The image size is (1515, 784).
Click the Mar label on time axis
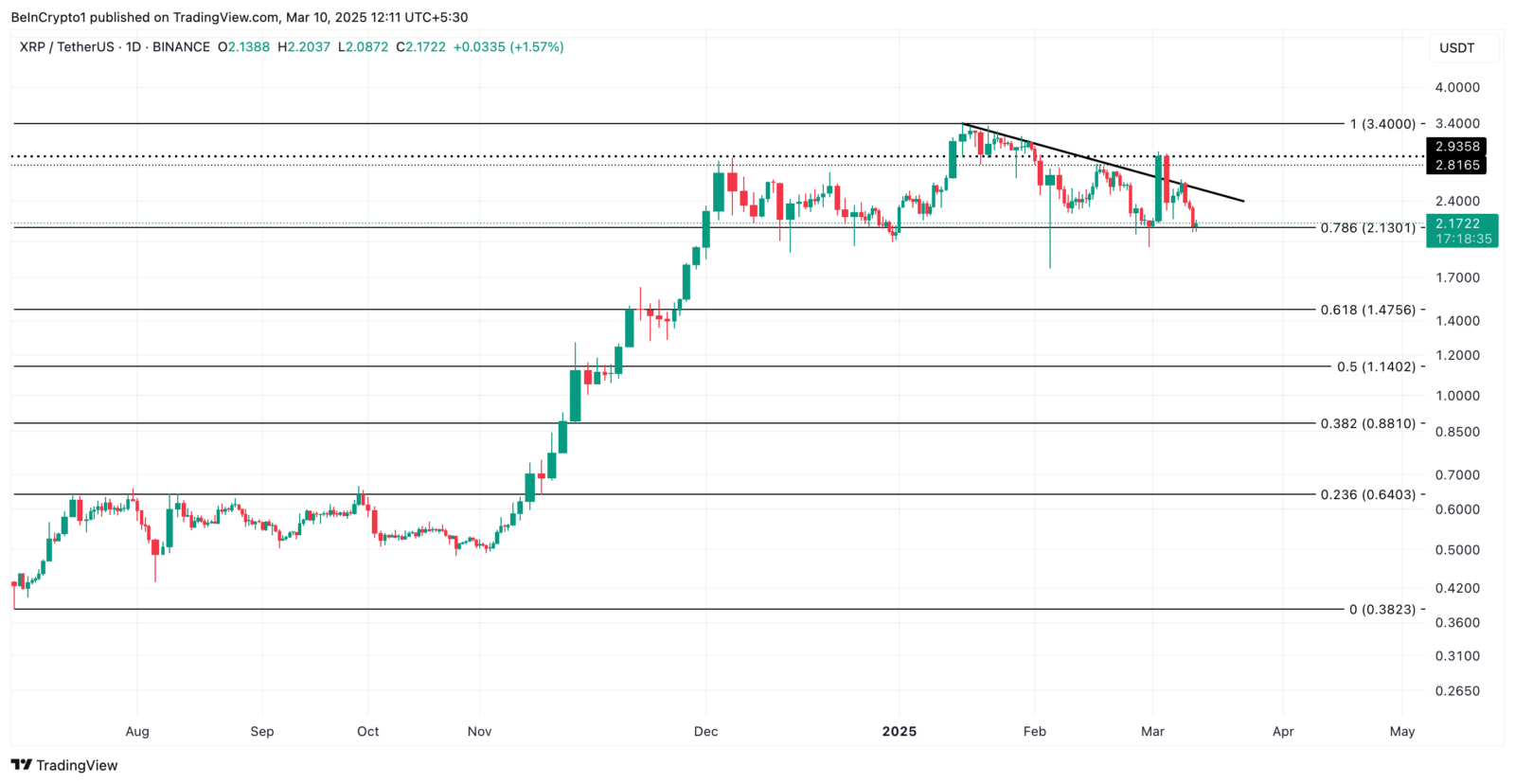click(1152, 731)
